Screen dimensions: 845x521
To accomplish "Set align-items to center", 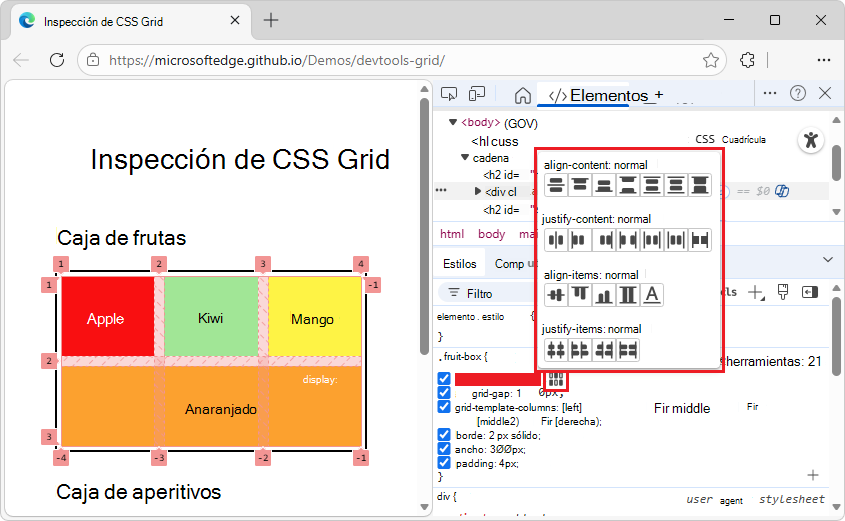I will 556,295.
